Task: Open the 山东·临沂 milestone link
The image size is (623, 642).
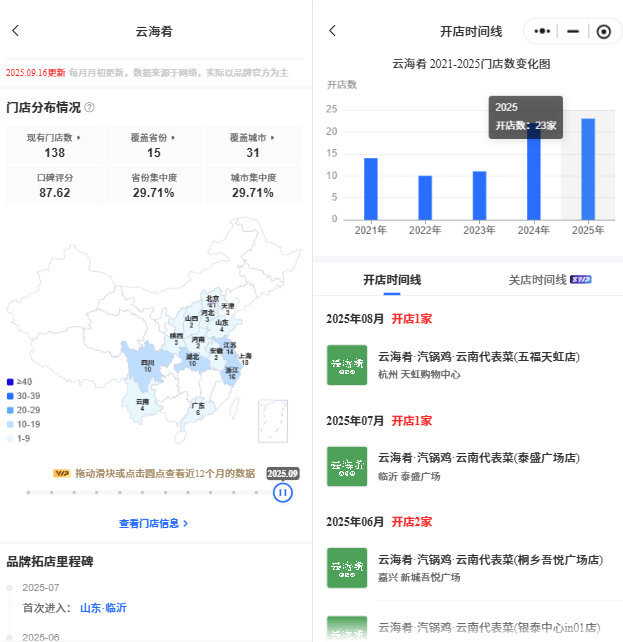Action: 103,608
